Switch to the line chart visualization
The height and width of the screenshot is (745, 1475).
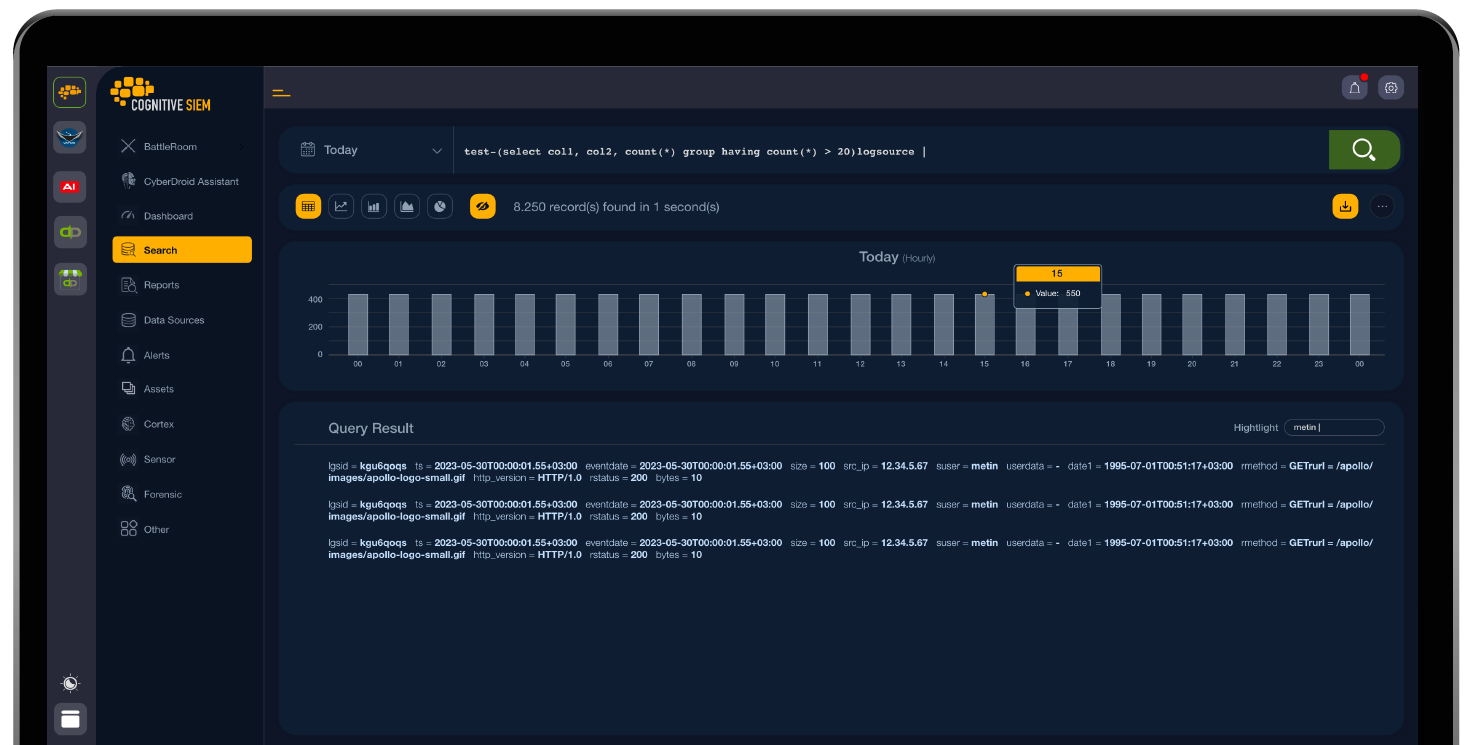(341, 206)
